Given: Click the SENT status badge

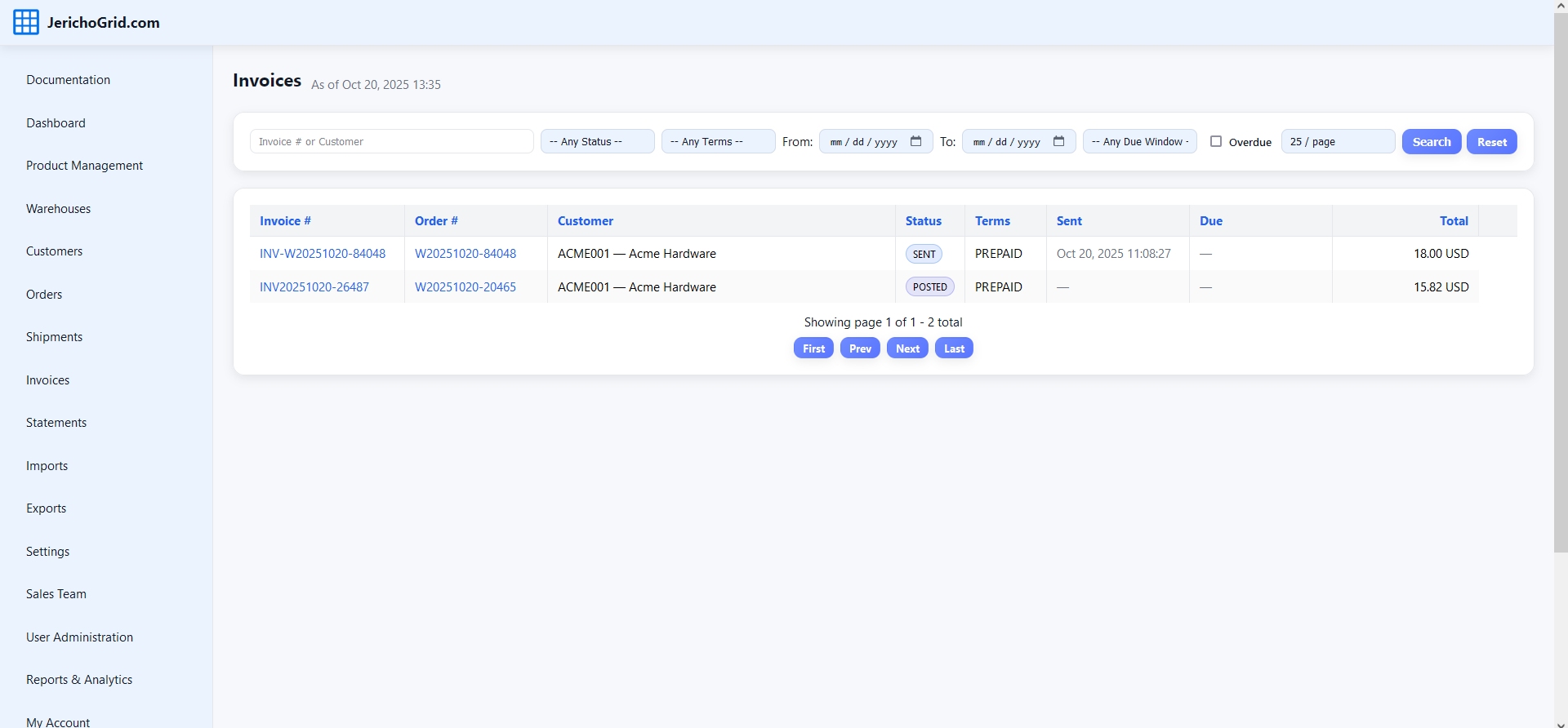Looking at the screenshot, I should [x=924, y=254].
